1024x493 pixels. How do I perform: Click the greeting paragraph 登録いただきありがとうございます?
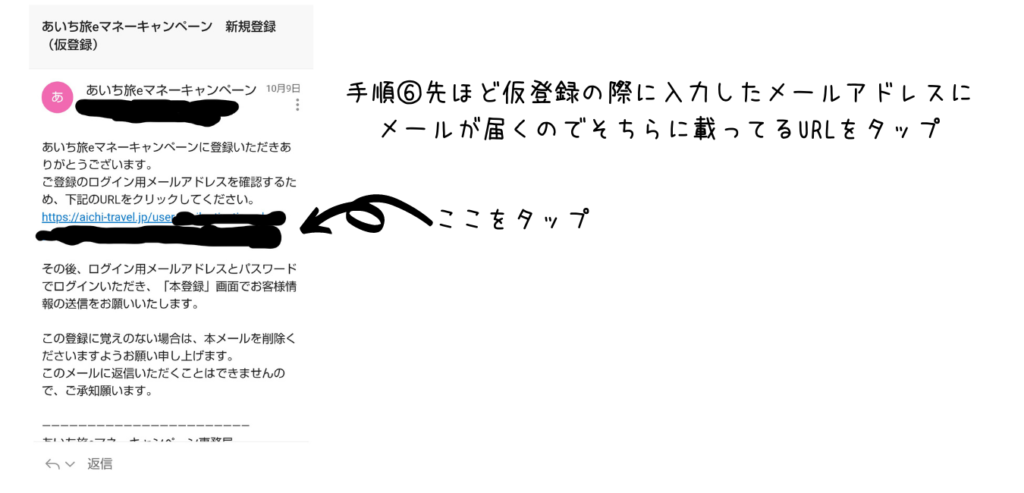tap(166, 153)
